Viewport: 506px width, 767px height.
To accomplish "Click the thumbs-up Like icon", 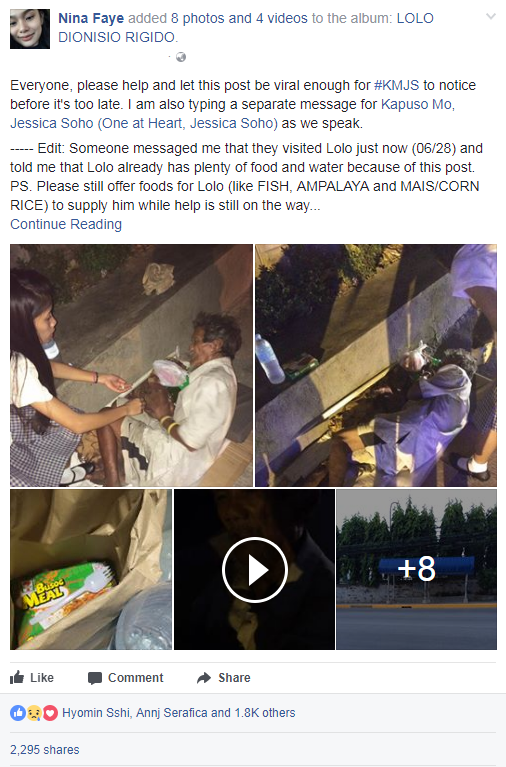I will click(x=17, y=677).
